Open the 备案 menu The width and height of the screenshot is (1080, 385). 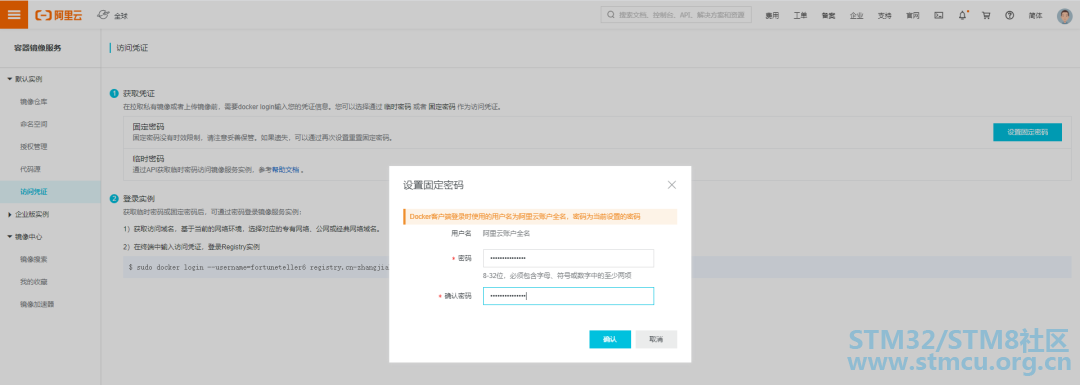pyautogui.click(x=829, y=15)
